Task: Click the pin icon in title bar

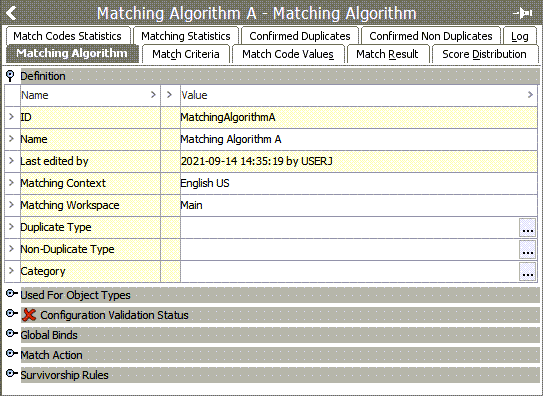Action: click(x=523, y=14)
